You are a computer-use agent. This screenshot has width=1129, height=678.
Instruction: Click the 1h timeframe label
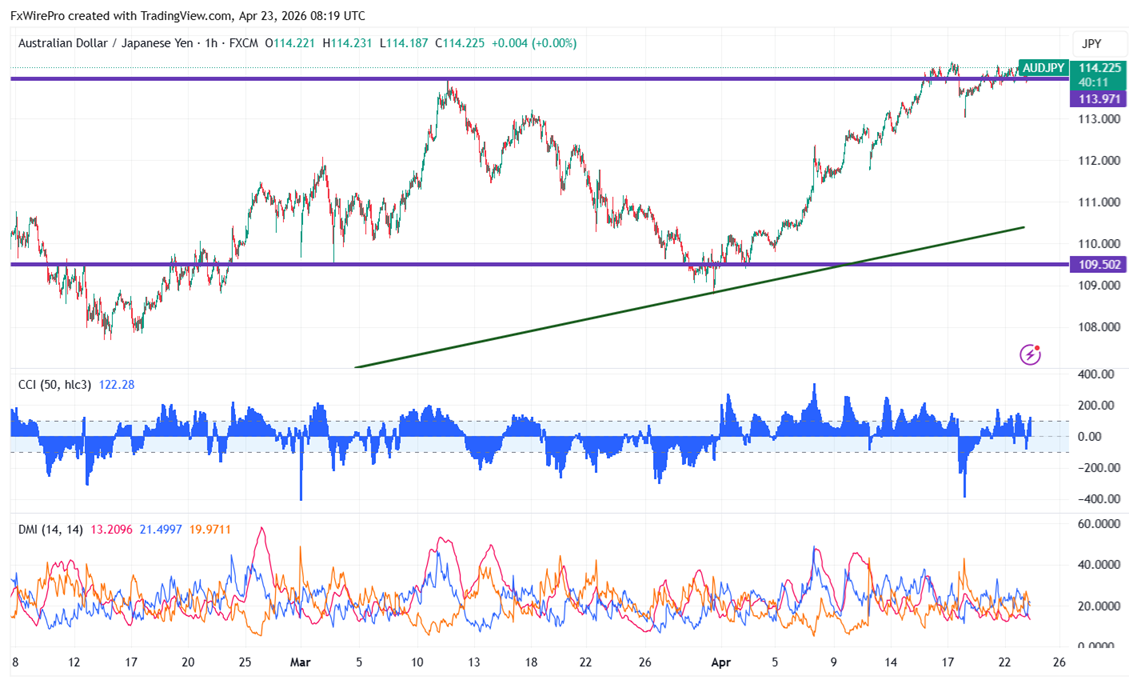click(211, 43)
